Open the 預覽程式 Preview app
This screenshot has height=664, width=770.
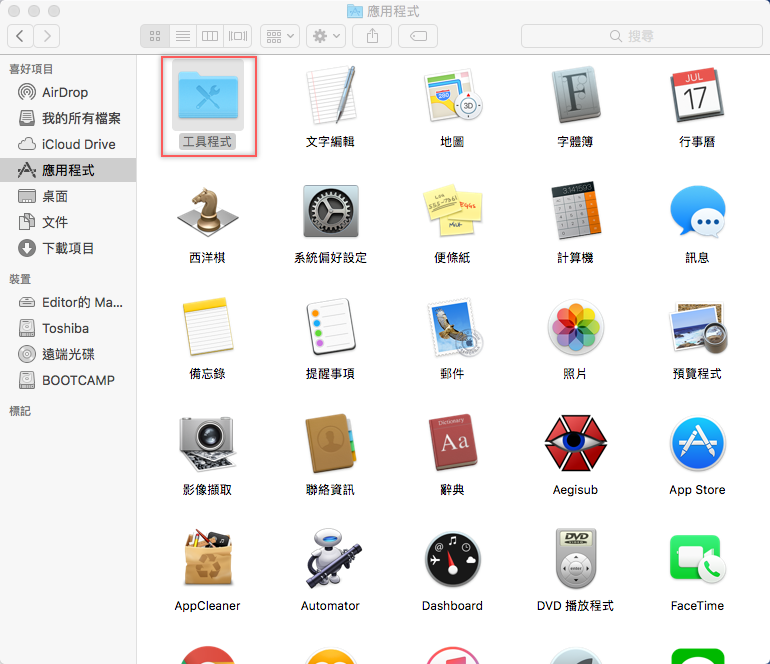coord(697,327)
